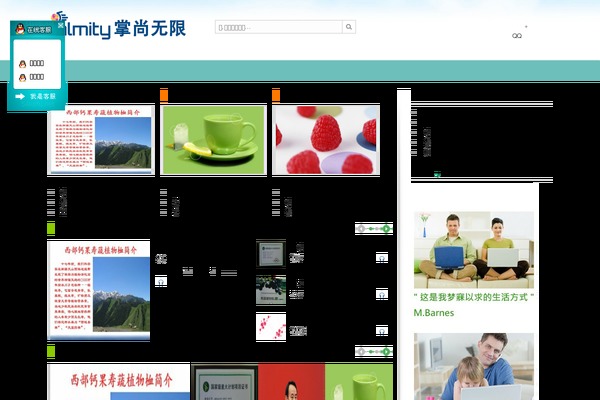Click the headphone icon in the grapes row
Screen dimensions: 600x400
(x=382, y=294)
